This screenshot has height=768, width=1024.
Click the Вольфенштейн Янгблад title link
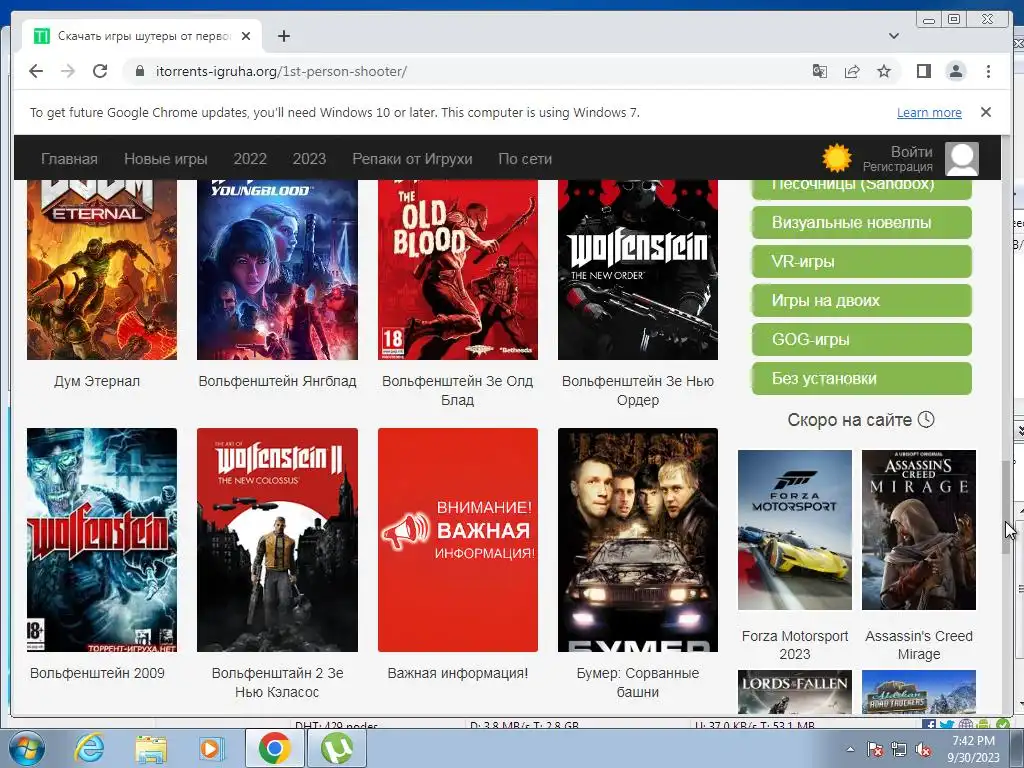278,381
